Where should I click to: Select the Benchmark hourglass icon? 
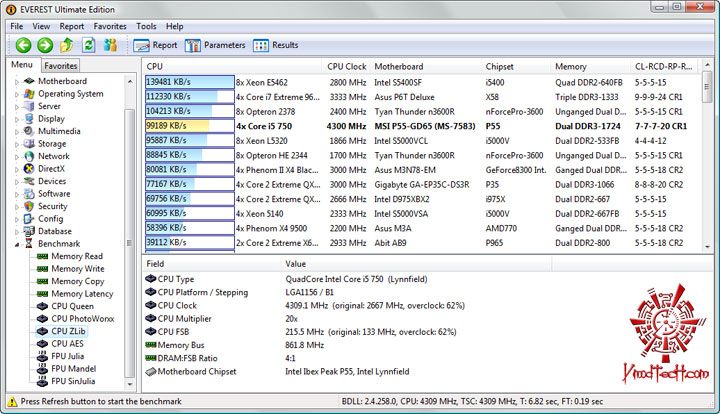coord(29,244)
